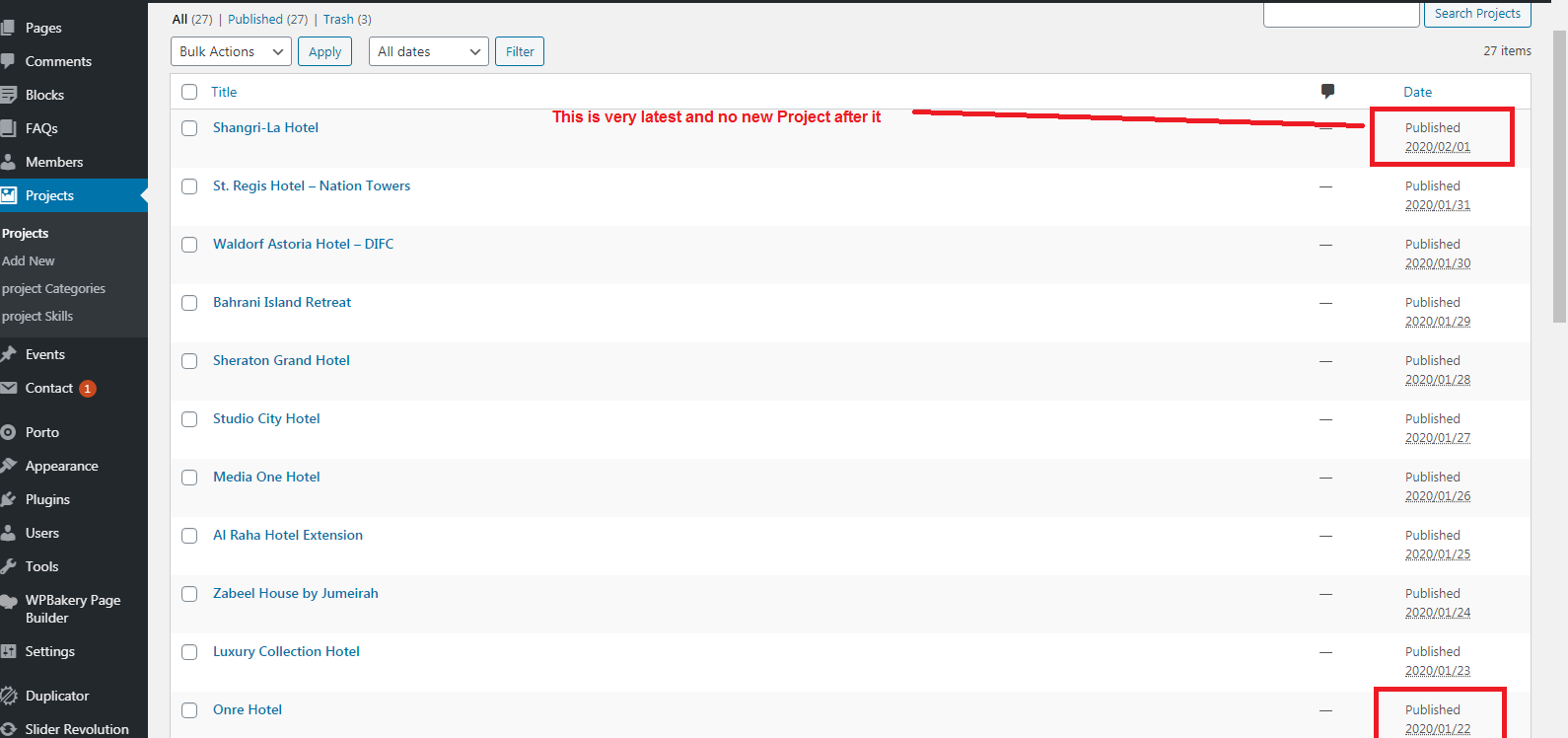Click the comments column bubble icon header
Image resolution: width=1568 pixels, height=738 pixels.
point(1327,91)
